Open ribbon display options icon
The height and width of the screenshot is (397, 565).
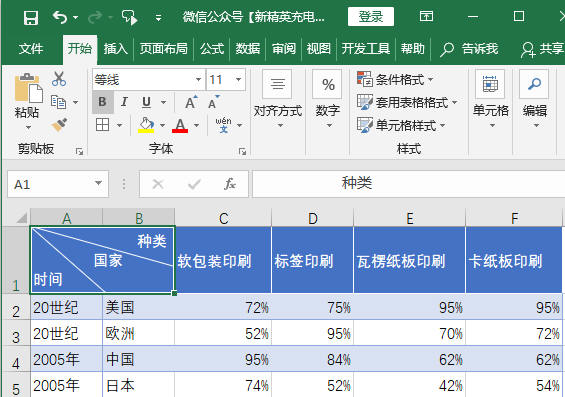click(x=426, y=16)
